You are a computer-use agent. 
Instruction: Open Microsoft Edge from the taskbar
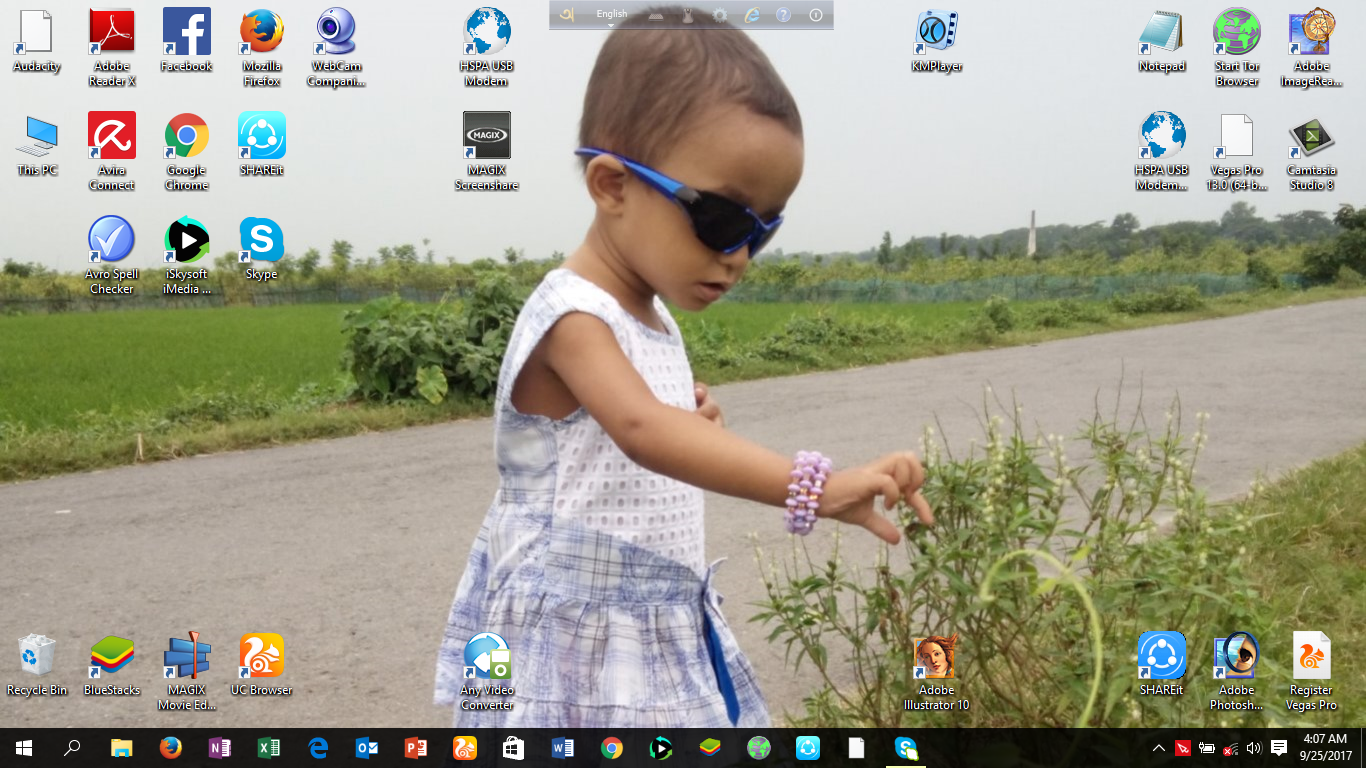tap(318, 748)
